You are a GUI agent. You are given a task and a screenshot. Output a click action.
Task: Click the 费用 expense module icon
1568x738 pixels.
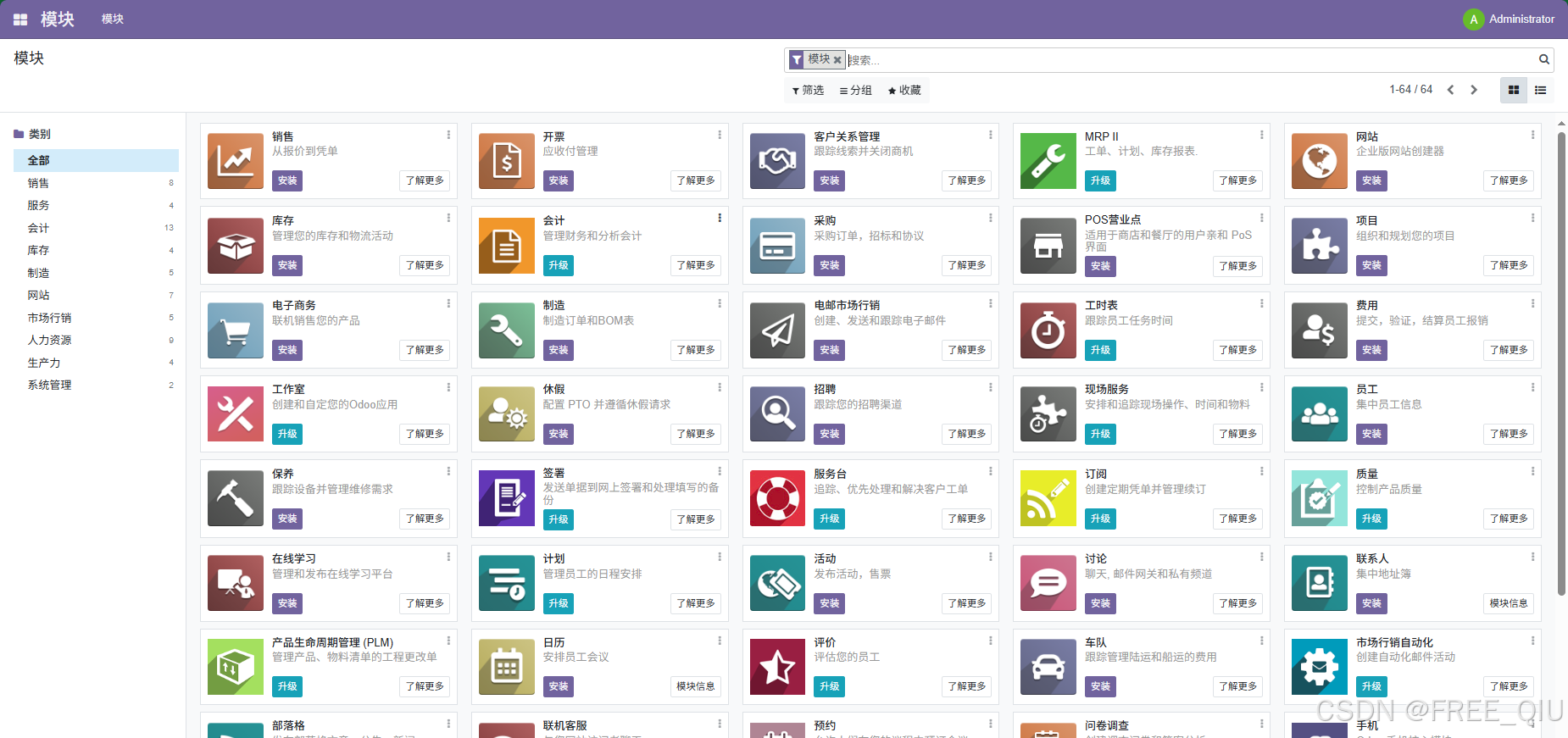1320,330
